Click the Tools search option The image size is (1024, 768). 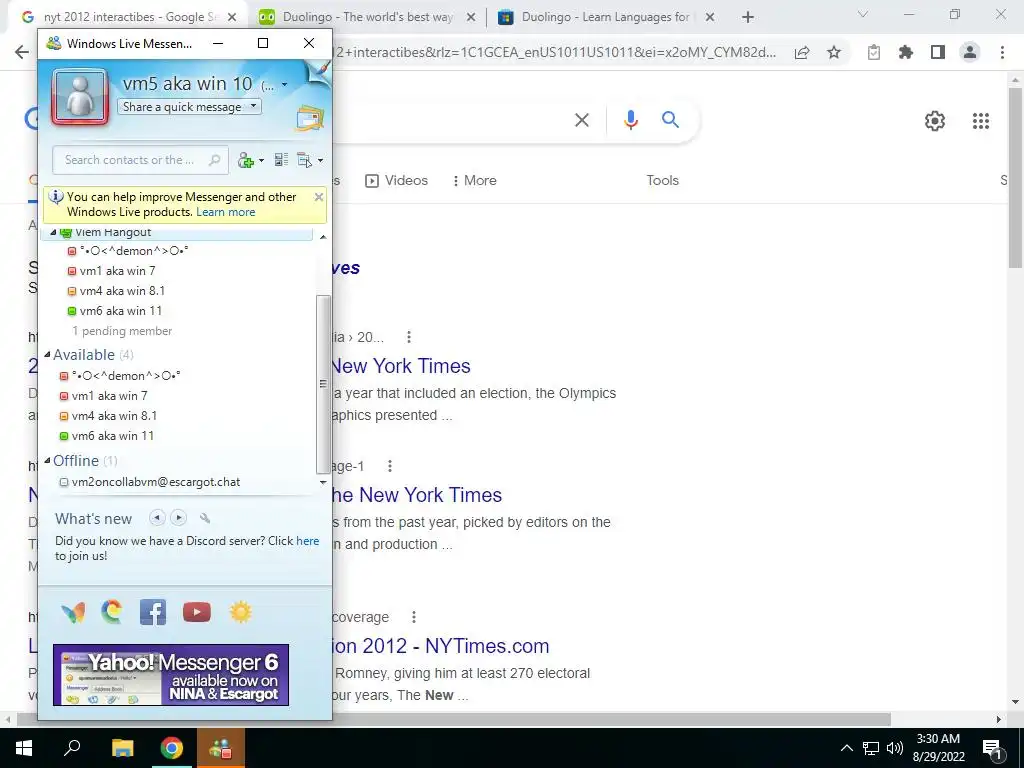click(662, 180)
